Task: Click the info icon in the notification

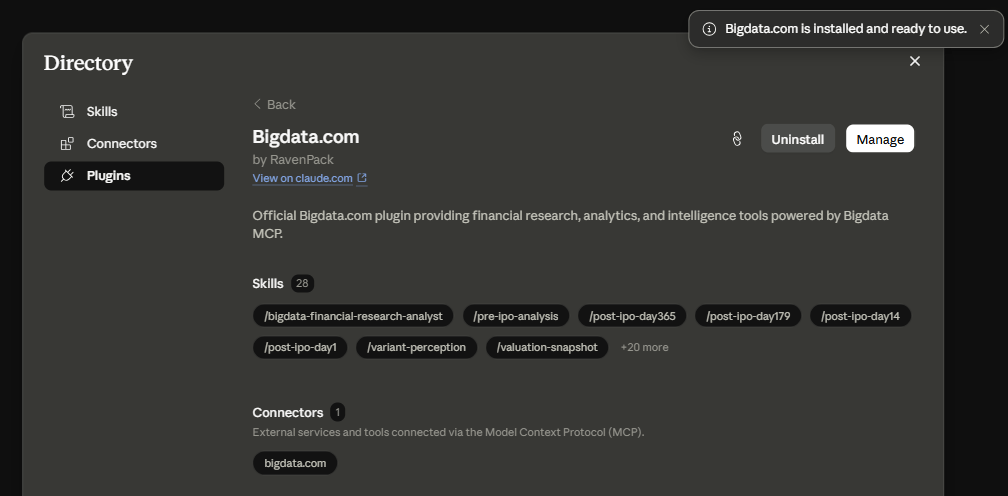Action: [709, 29]
